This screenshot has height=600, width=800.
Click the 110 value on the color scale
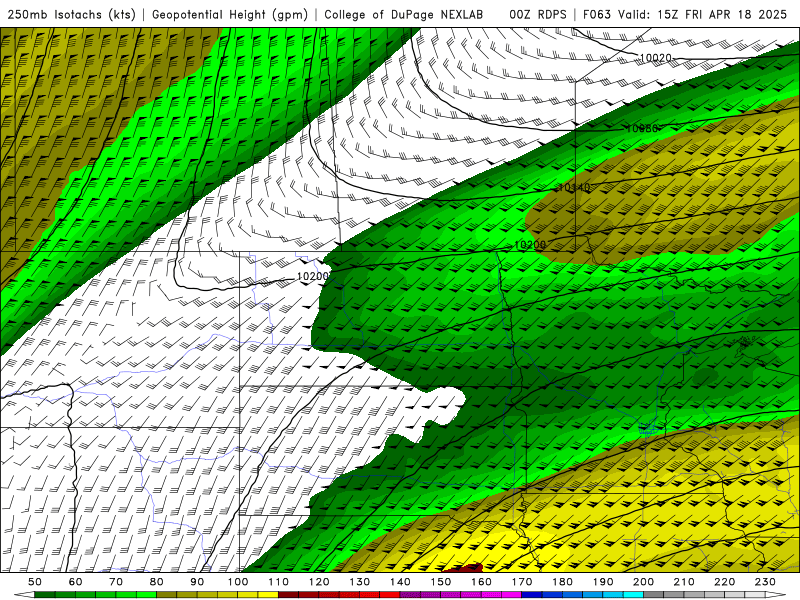(x=279, y=582)
